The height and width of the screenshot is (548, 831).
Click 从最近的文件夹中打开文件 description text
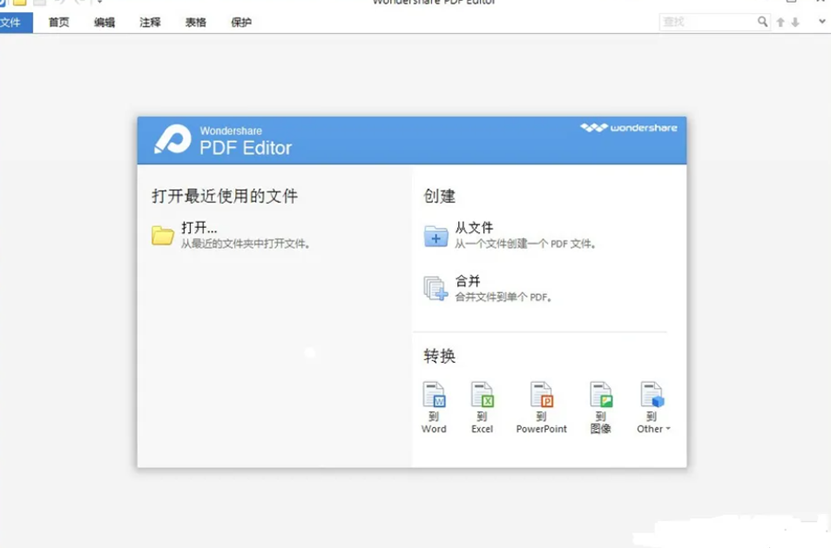[245, 244]
